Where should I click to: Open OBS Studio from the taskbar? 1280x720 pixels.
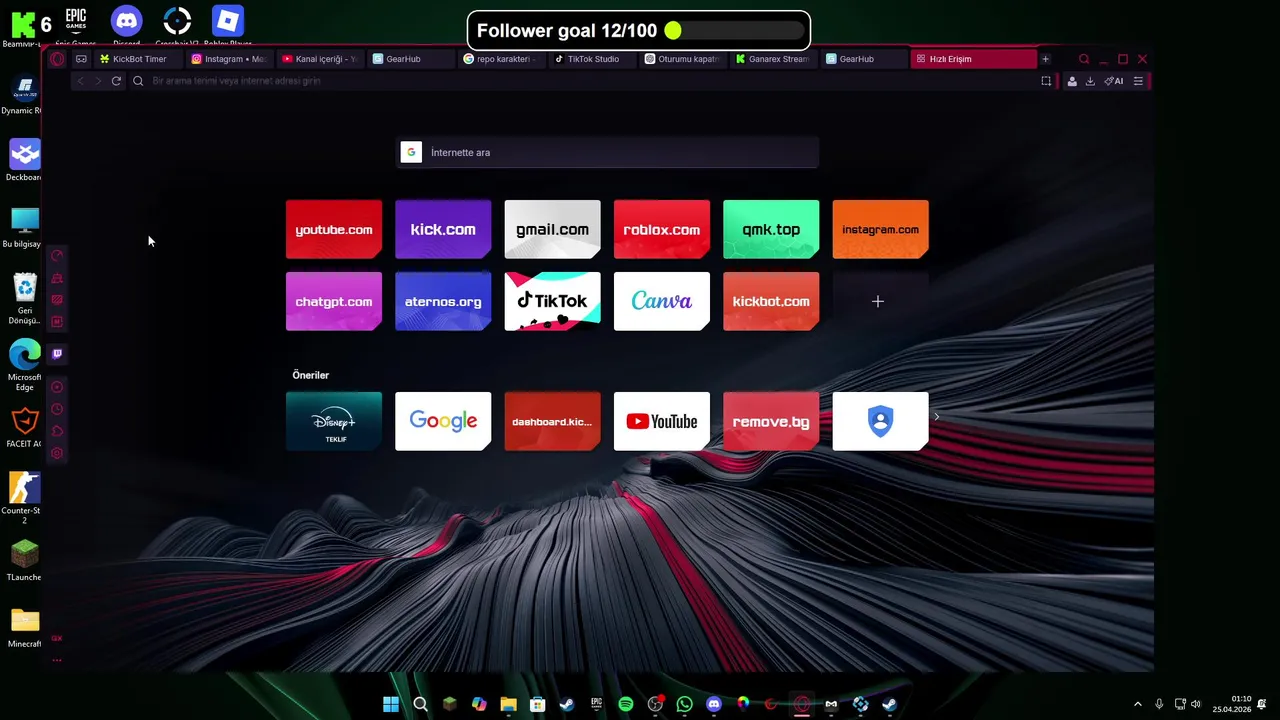pyautogui.click(x=655, y=704)
